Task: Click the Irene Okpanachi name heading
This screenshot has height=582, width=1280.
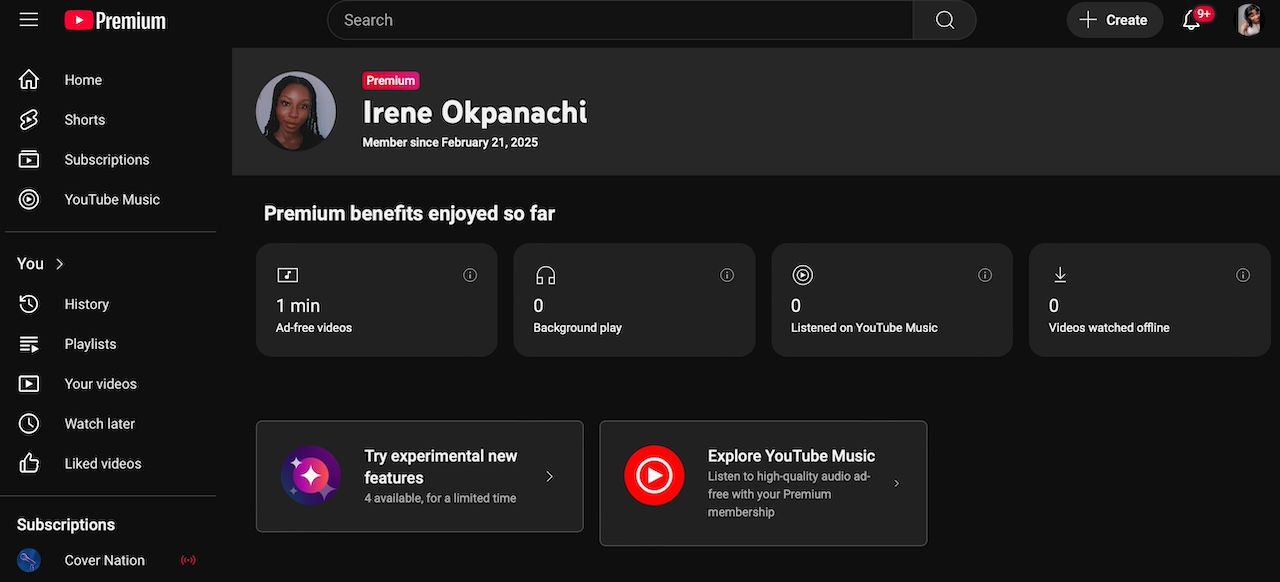Action: click(x=475, y=112)
